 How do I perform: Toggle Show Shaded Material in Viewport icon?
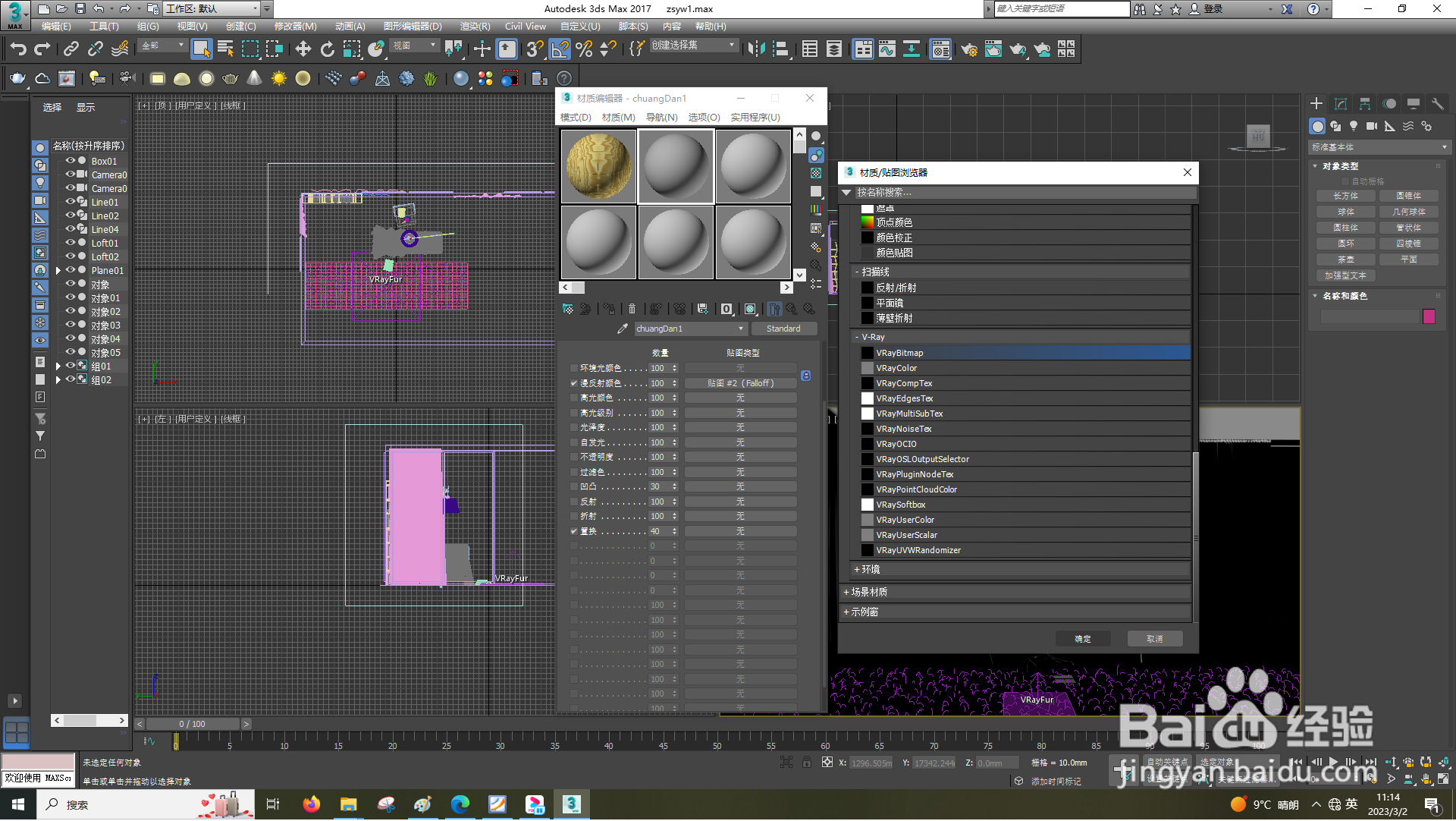click(750, 309)
